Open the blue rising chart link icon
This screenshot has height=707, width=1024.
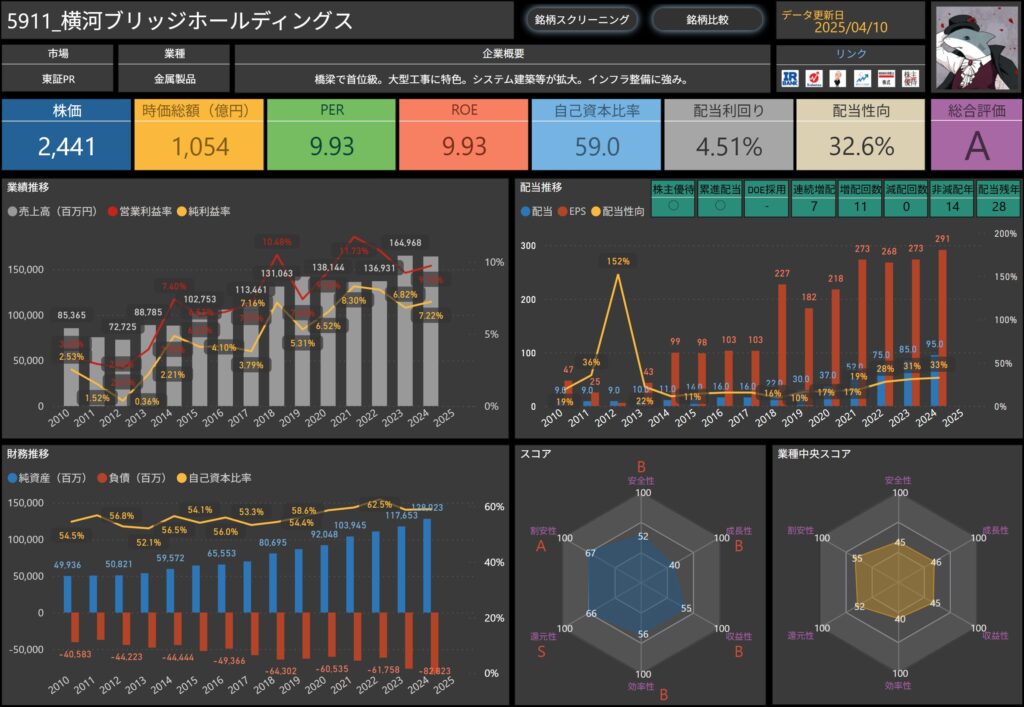(x=863, y=78)
